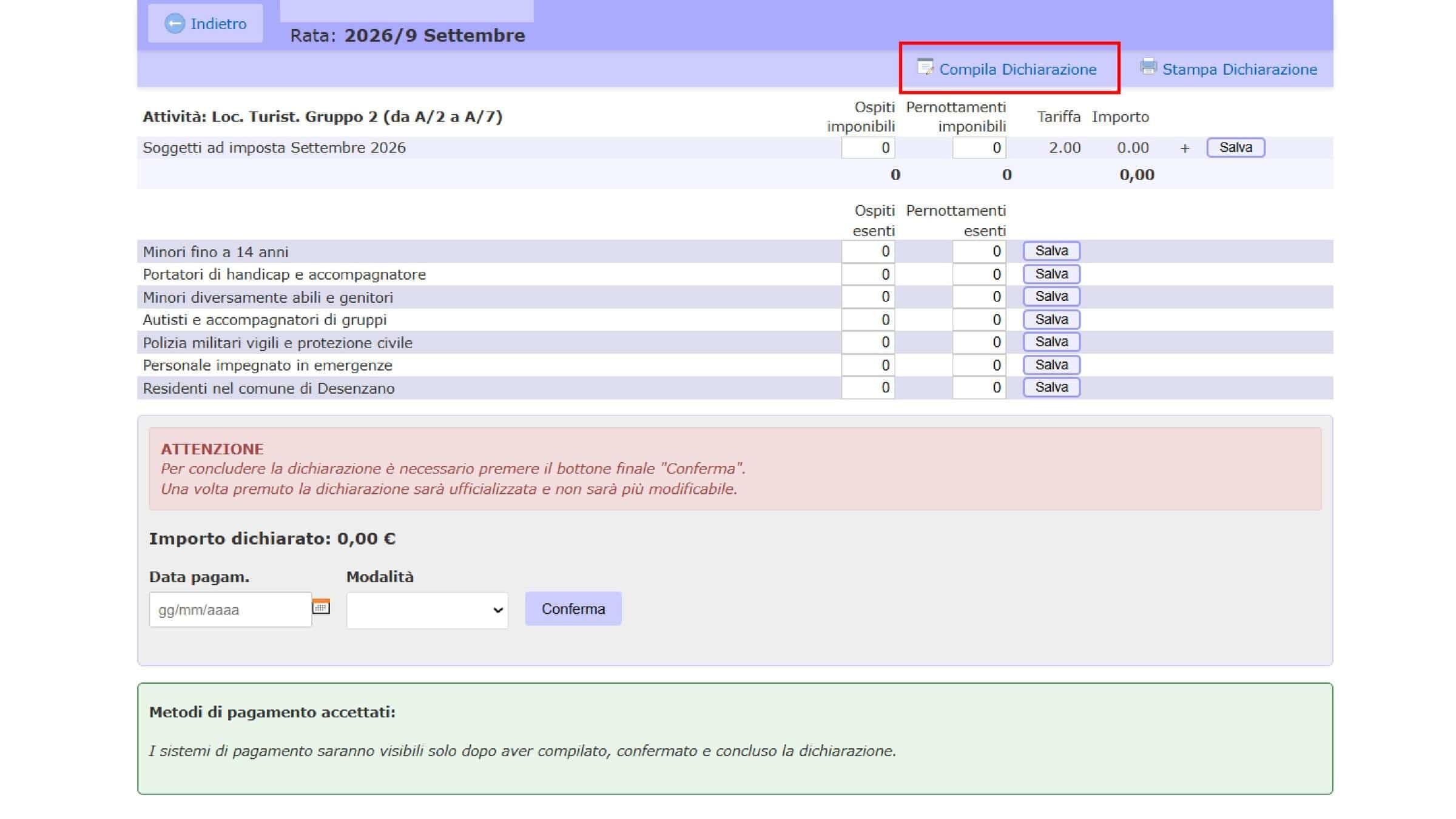Focus Ospiti esenti field for Polizia militari vigili
The height and width of the screenshot is (819, 1456).
[x=868, y=342]
